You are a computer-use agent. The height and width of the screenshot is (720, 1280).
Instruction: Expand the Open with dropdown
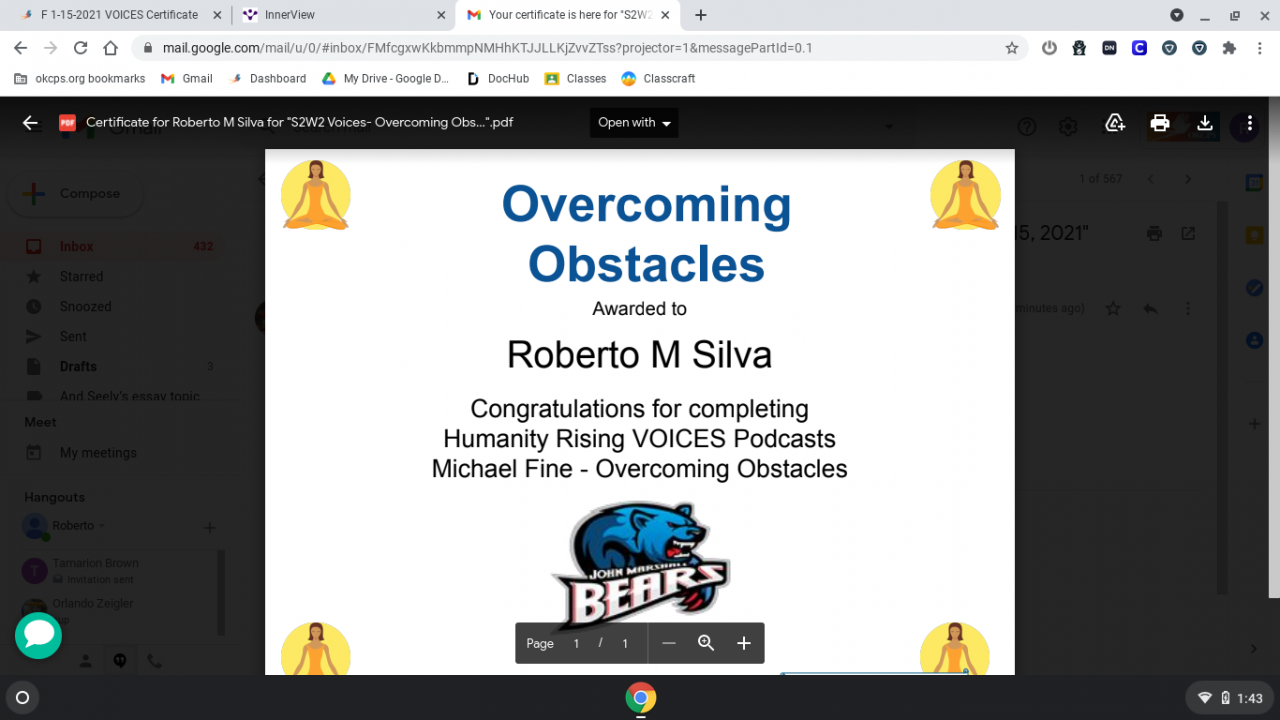[634, 123]
